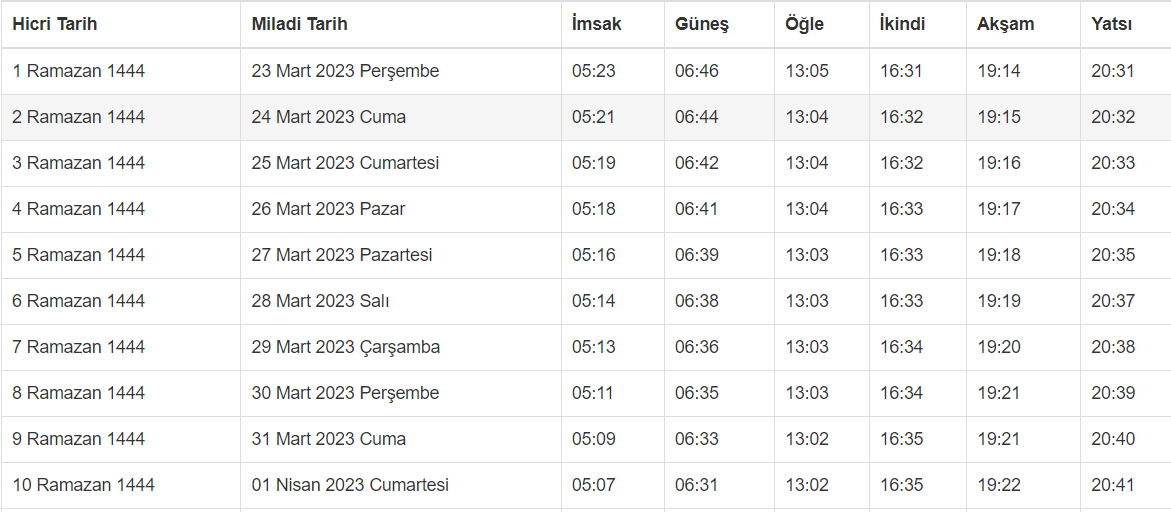The width and height of the screenshot is (1171, 512).
Task: Click the 24 Mart 2023 Cuma cell
Action: click(329, 117)
